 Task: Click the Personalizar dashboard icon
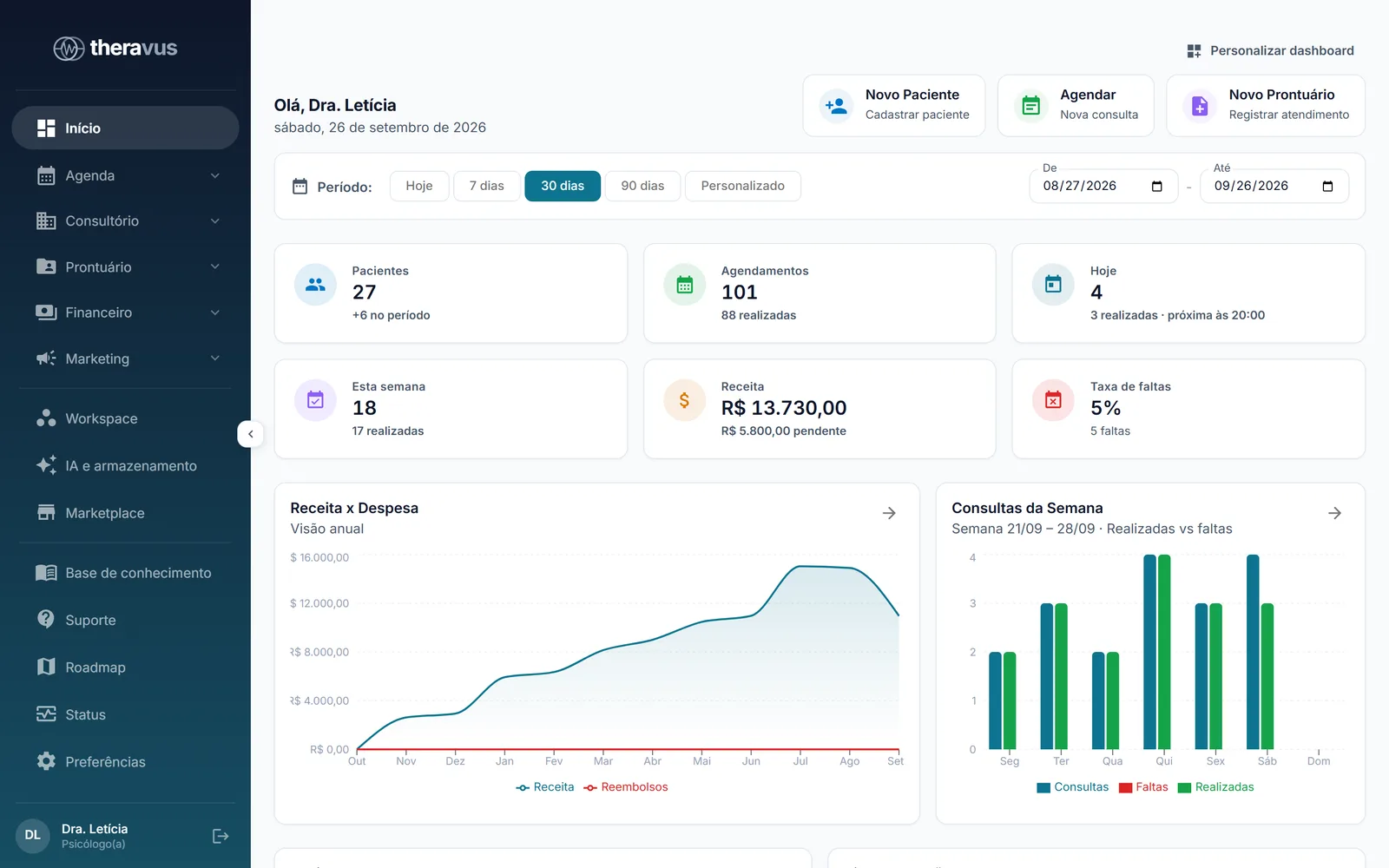[1194, 51]
